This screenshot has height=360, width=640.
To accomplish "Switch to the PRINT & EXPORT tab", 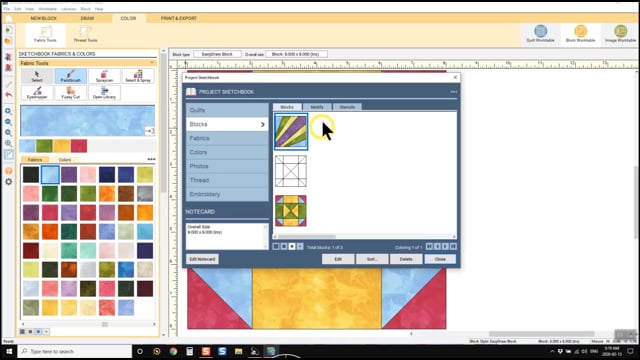I will pyautogui.click(x=179, y=18).
